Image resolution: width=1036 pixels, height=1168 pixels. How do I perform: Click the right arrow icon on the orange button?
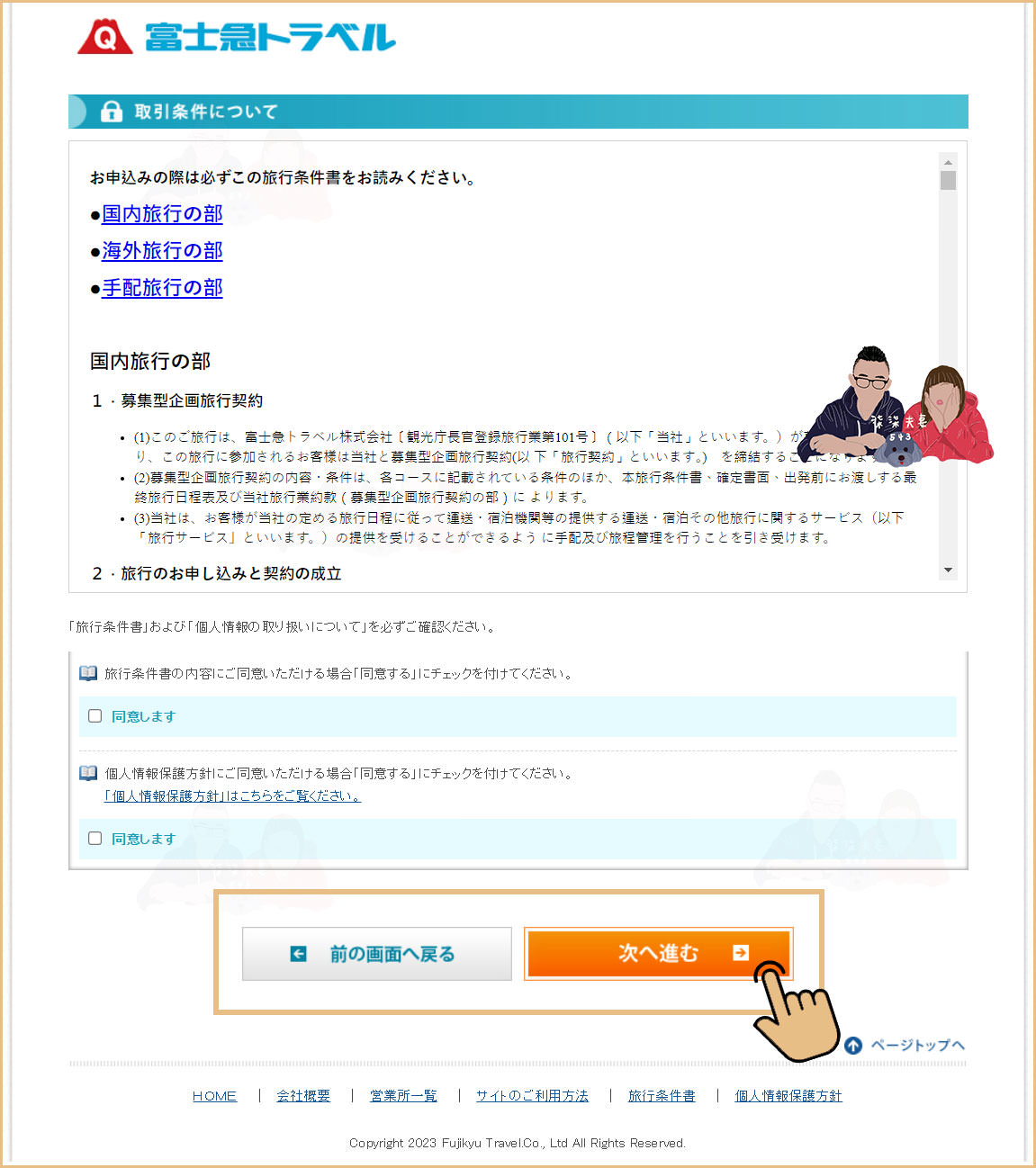click(x=741, y=953)
